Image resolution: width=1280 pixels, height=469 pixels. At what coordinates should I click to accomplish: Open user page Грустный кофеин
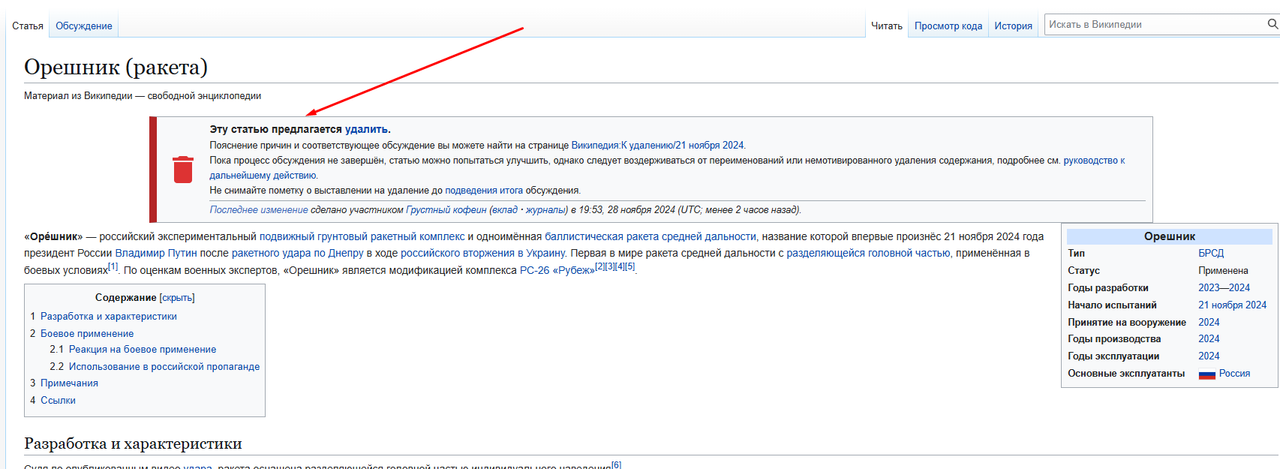[446, 210]
